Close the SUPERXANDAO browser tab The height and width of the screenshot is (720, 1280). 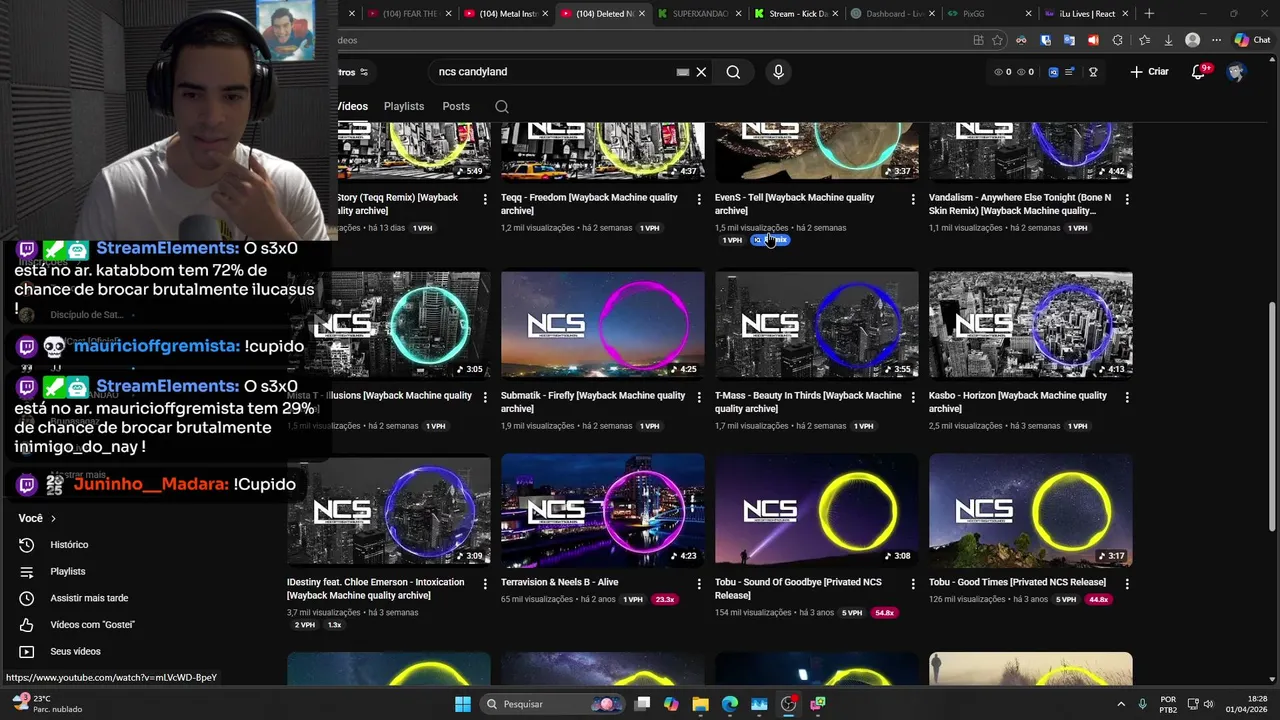click(x=738, y=14)
